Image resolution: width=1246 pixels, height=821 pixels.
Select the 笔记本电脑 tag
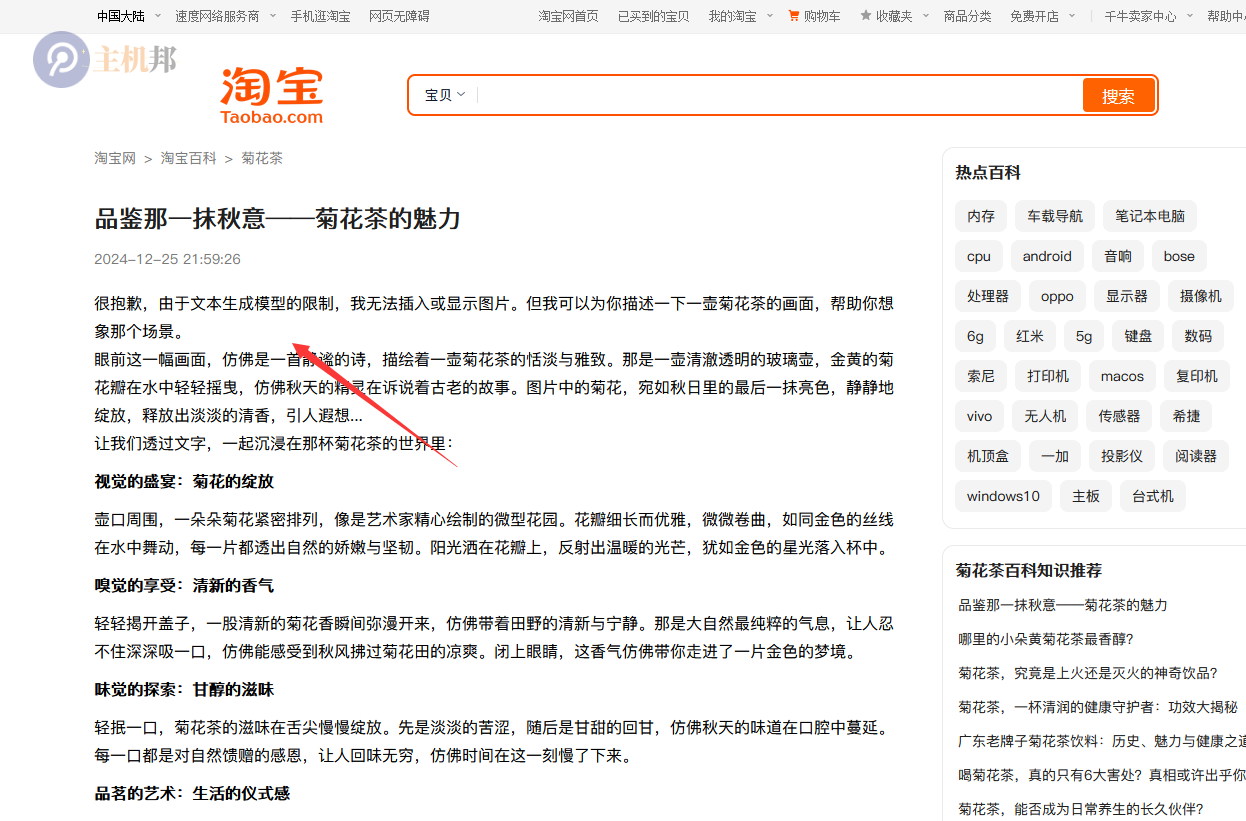(1150, 216)
